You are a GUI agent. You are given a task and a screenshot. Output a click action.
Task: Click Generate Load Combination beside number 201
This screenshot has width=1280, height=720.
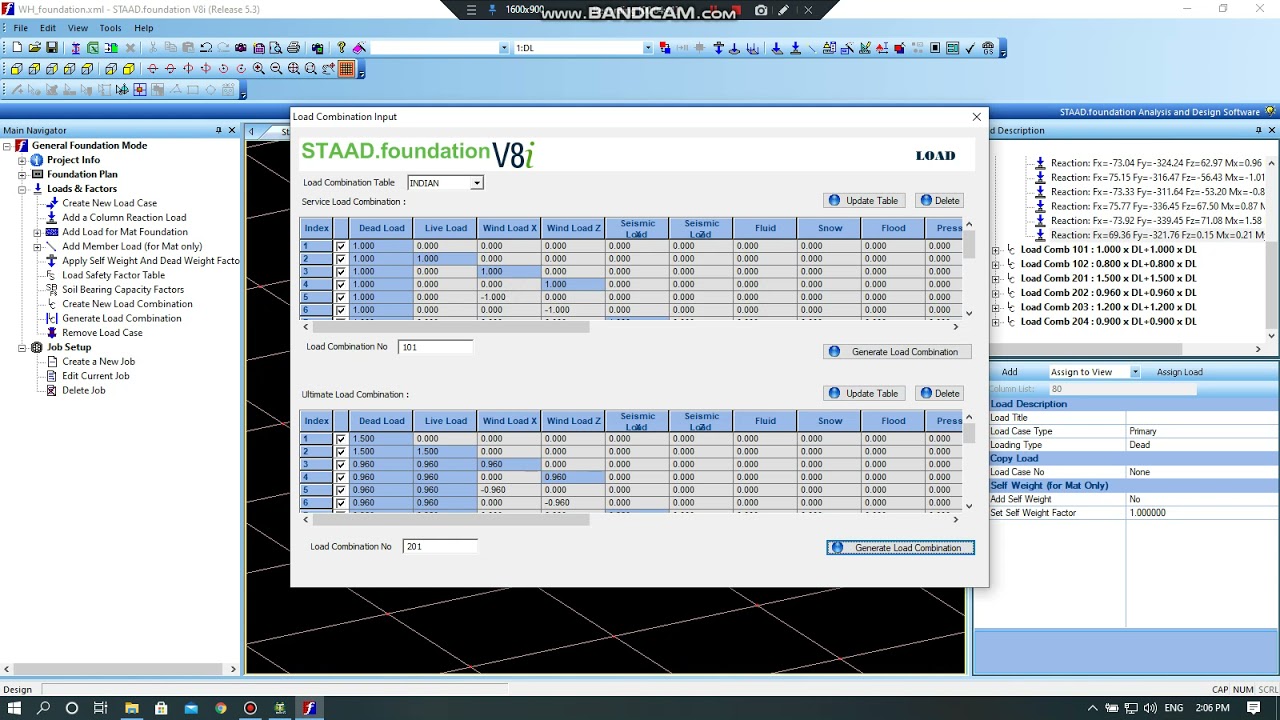900,548
